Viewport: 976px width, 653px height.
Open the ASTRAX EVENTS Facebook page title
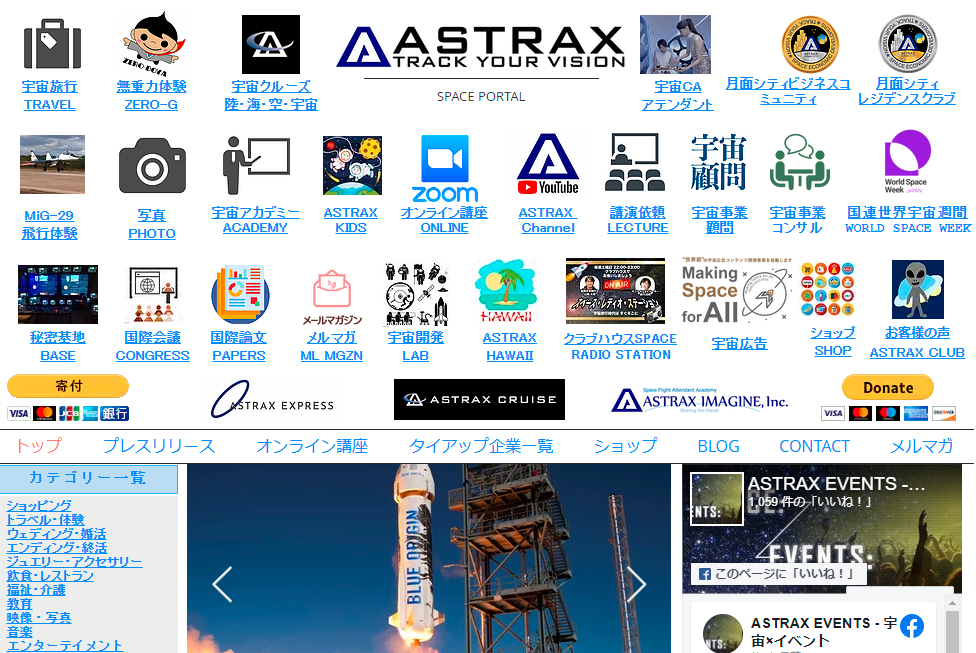point(836,484)
